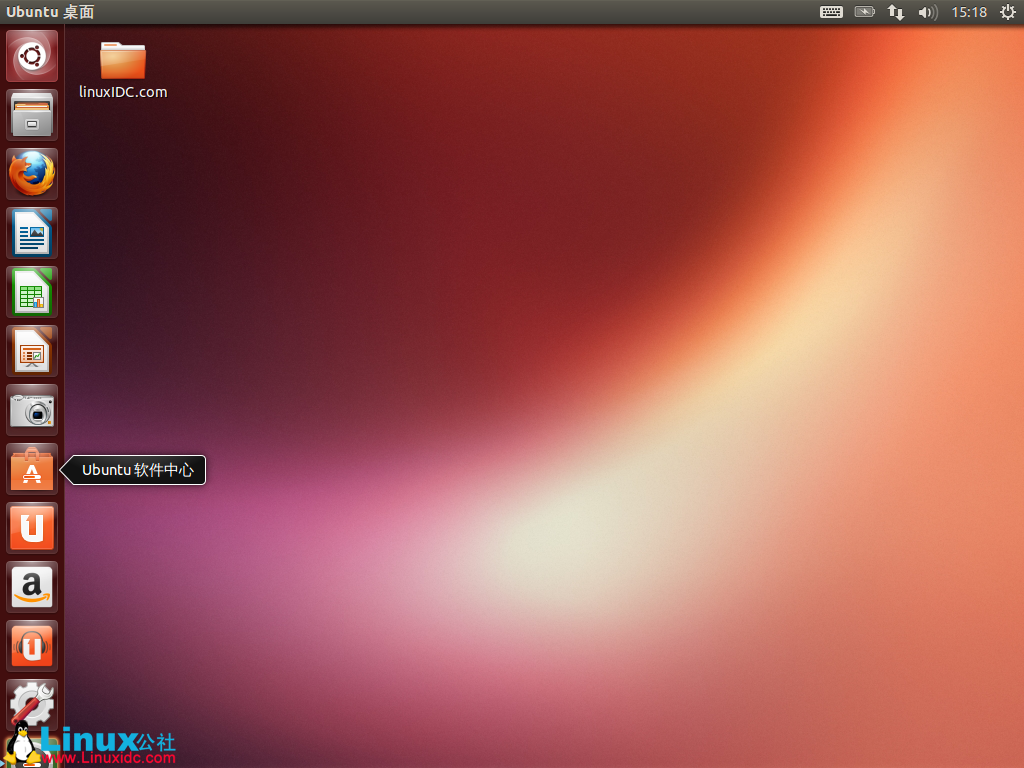This screenshot has width=1024, height=768.
Task: Open the Files file manager
Action: tap(31, 114)
